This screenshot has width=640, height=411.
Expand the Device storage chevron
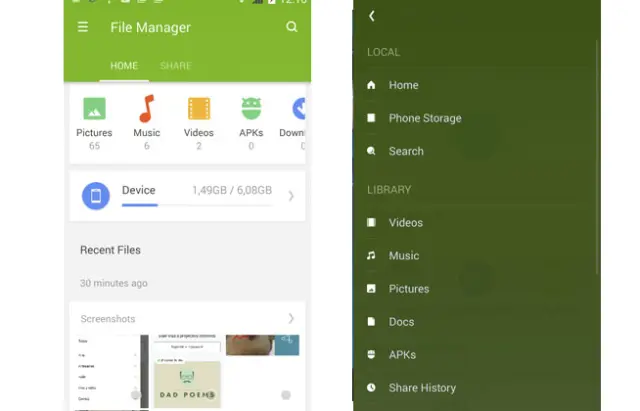point(291,196)
